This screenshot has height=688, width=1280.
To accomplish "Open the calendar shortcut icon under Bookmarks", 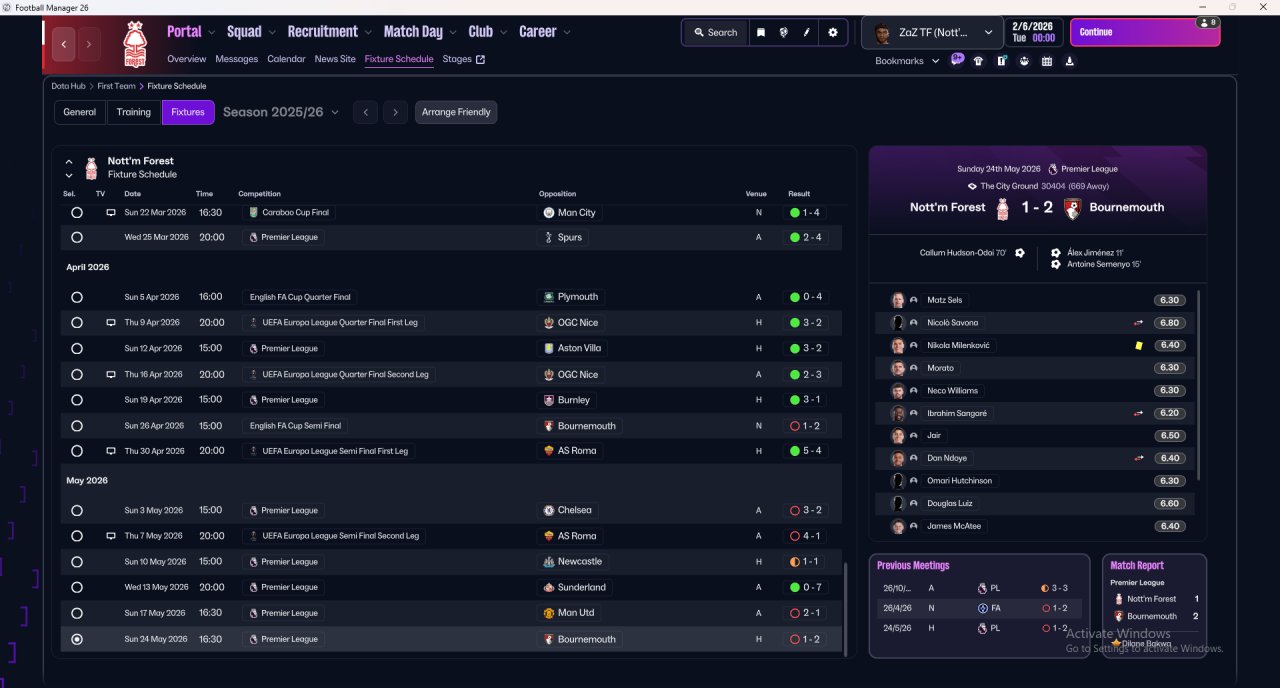I will [1046, 61].
